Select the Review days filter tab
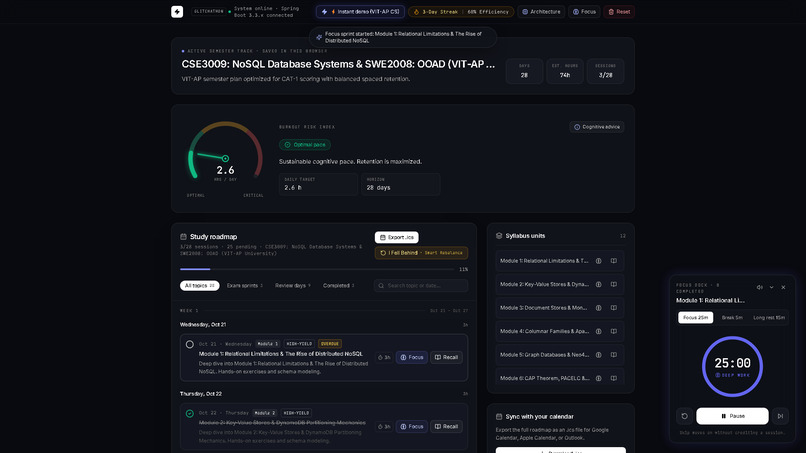 (x=292, y=285)
